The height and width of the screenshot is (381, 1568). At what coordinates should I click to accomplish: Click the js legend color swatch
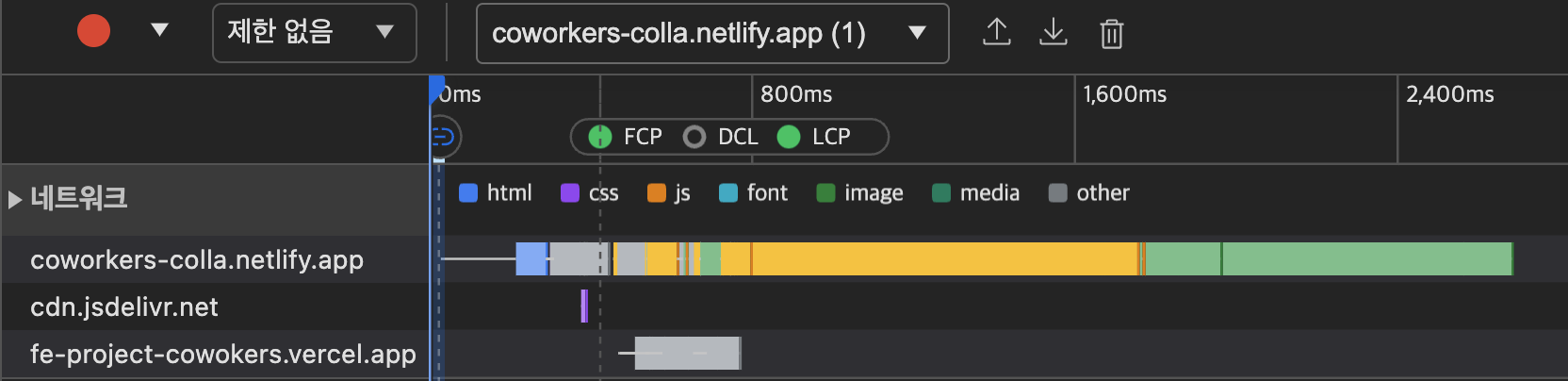657,193
